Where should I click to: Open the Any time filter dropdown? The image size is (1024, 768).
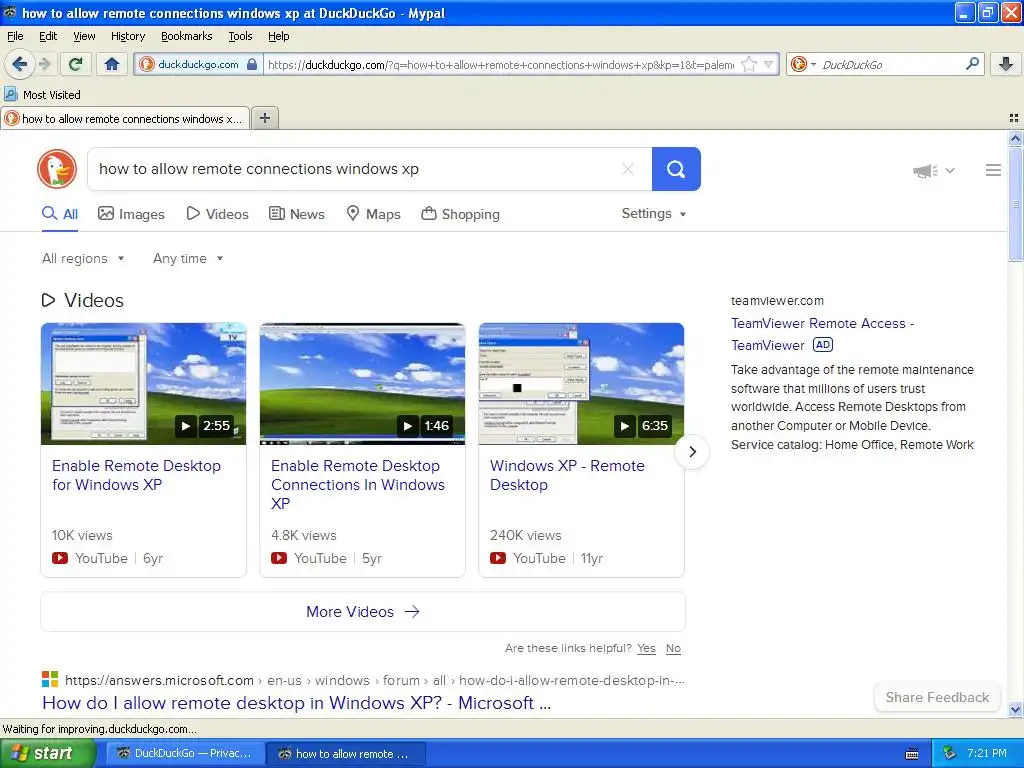[188, 259]
